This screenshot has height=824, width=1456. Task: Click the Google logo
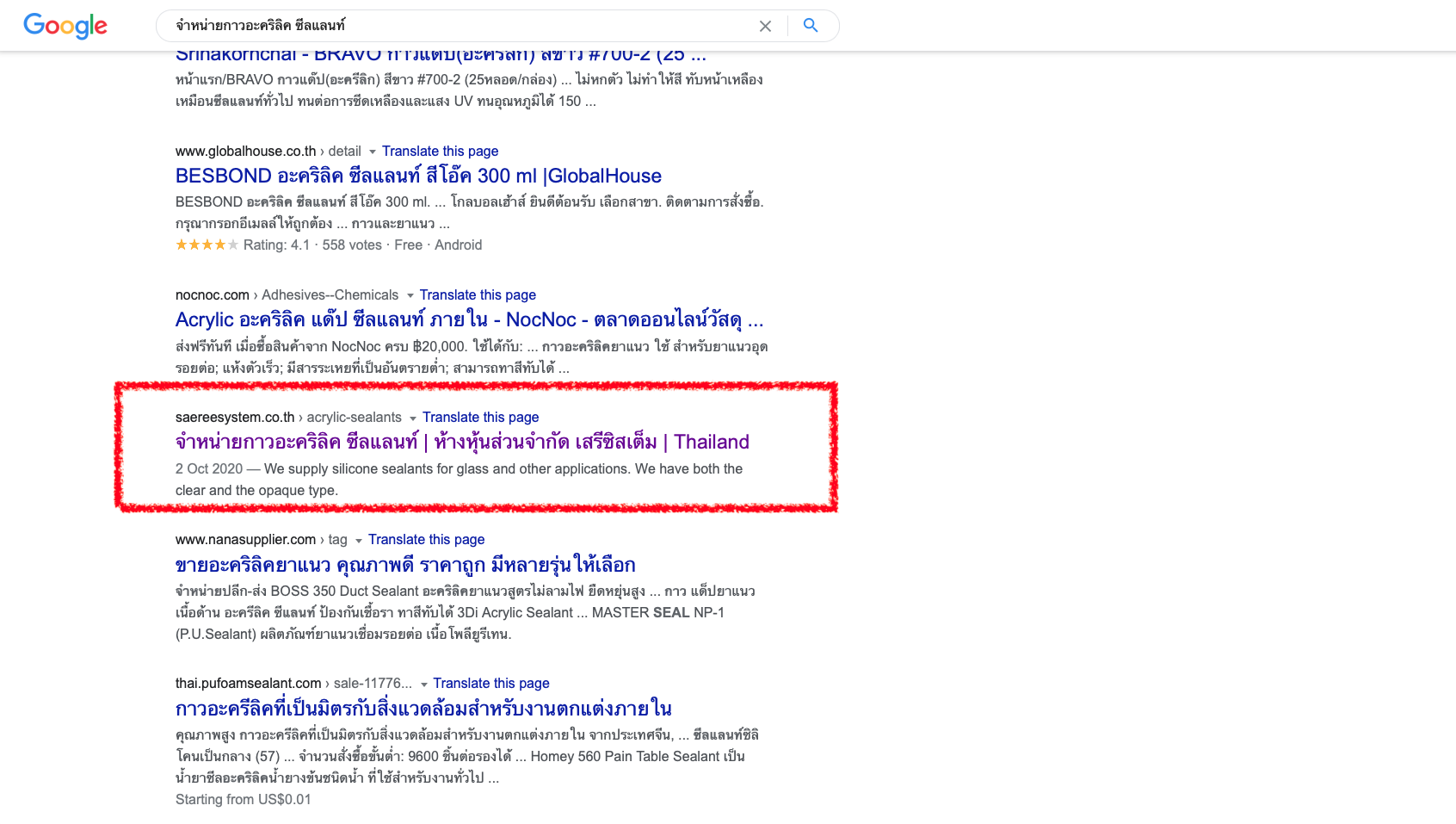(65, 26)
